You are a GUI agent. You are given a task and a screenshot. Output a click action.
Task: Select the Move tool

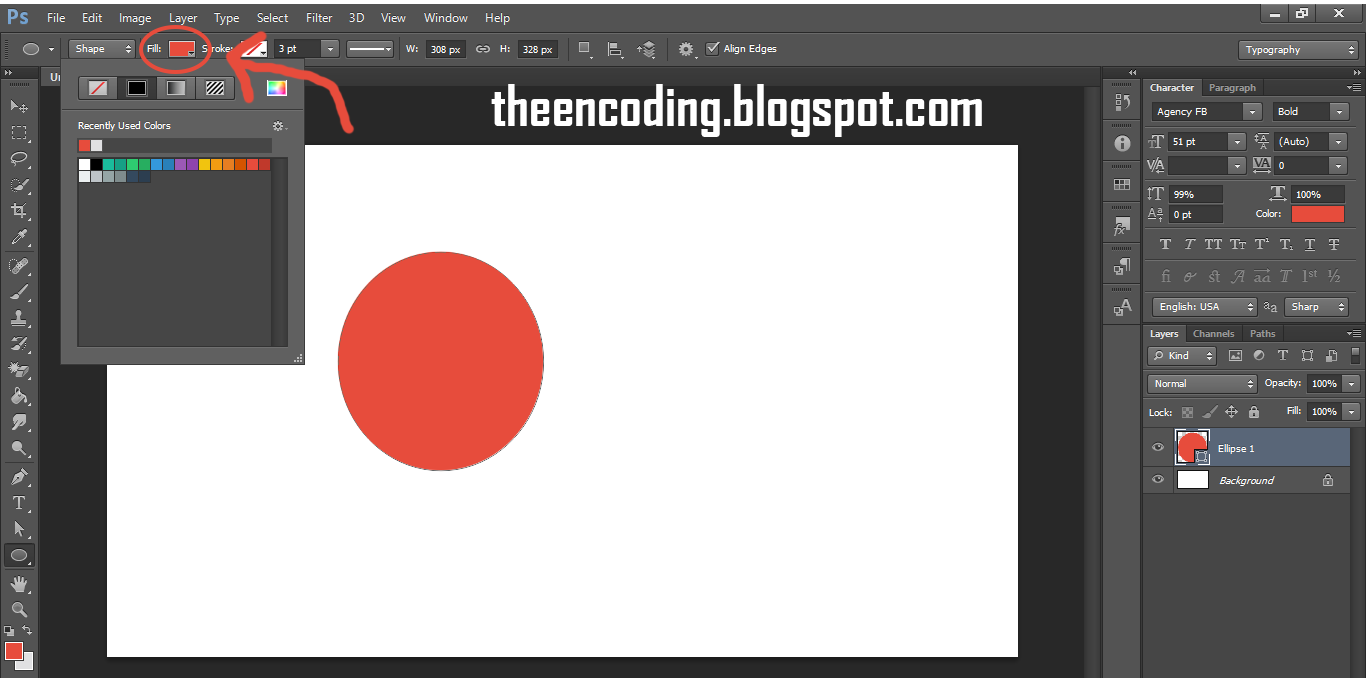tap(19, 106)
